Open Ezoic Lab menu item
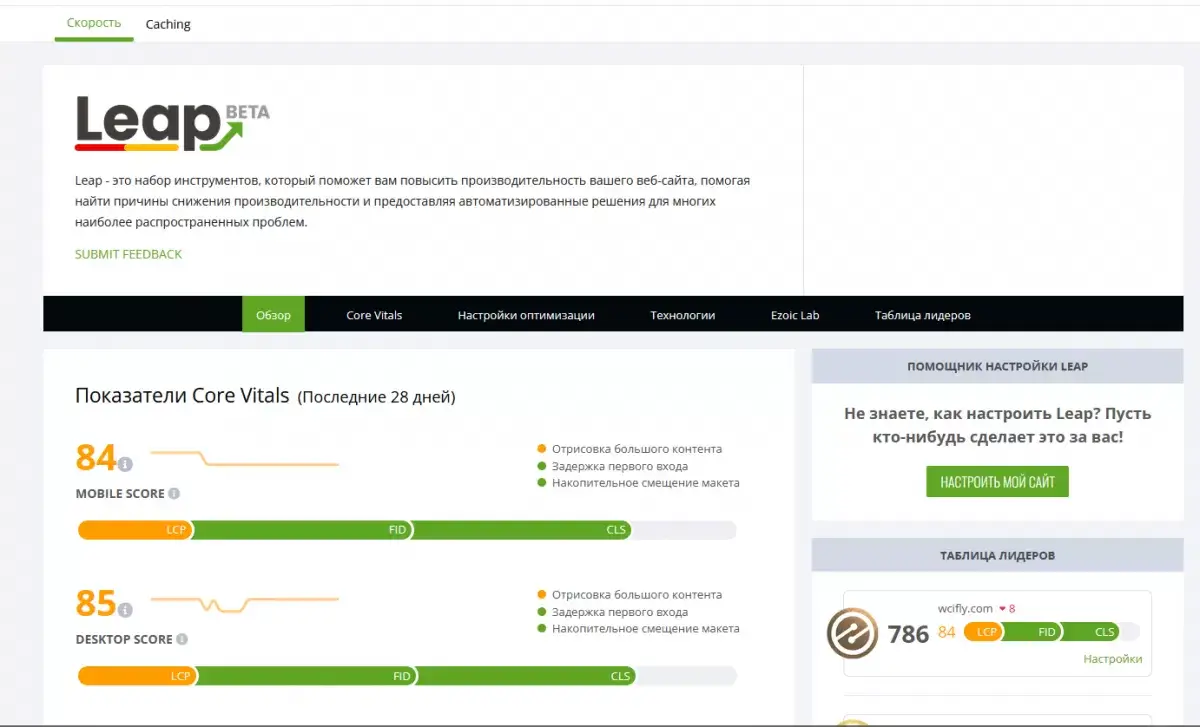This screenshot has height=727, width=1200. [x=795, y=315]
